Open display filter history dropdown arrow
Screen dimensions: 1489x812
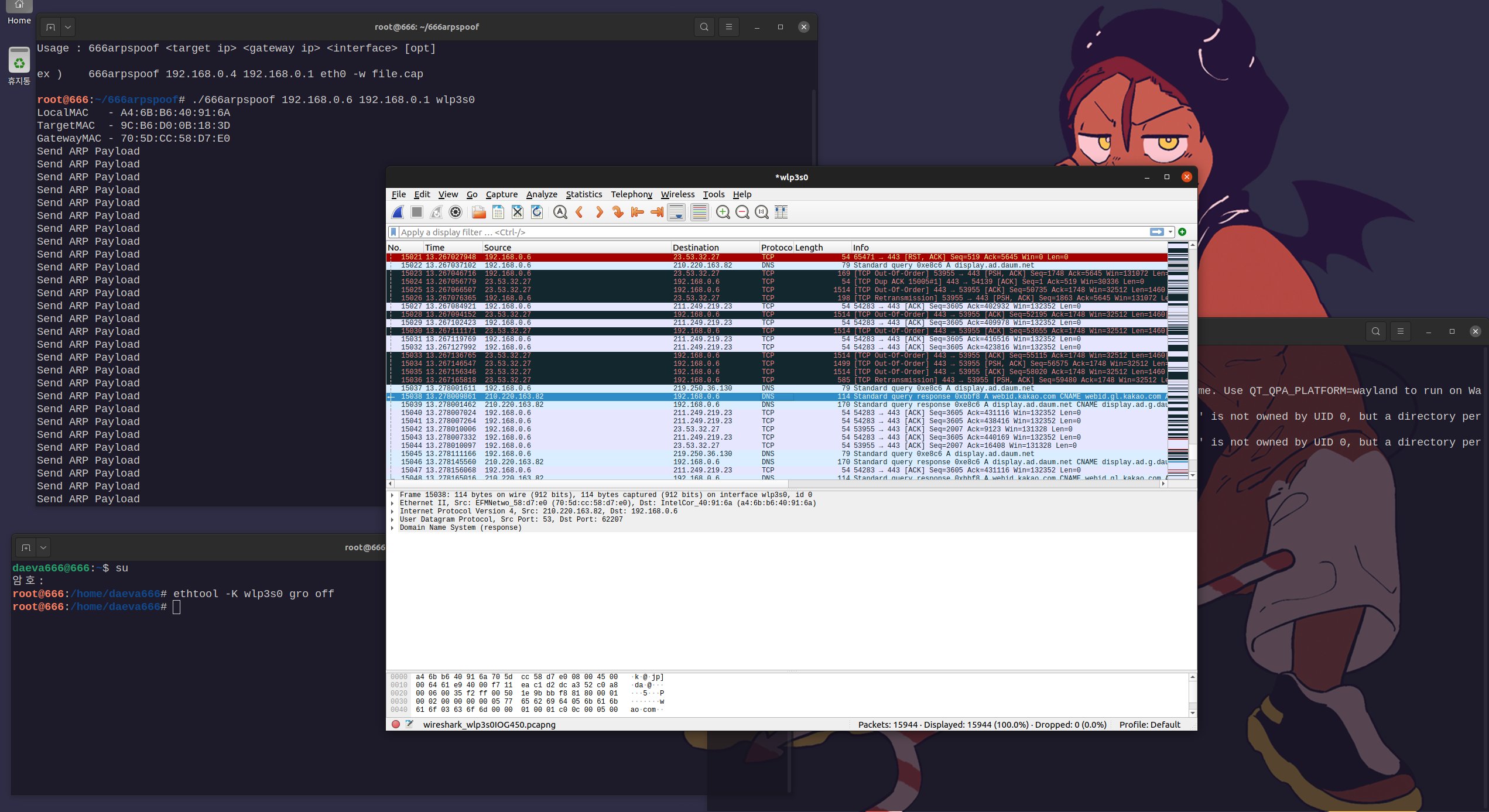tap(1170, 232)
